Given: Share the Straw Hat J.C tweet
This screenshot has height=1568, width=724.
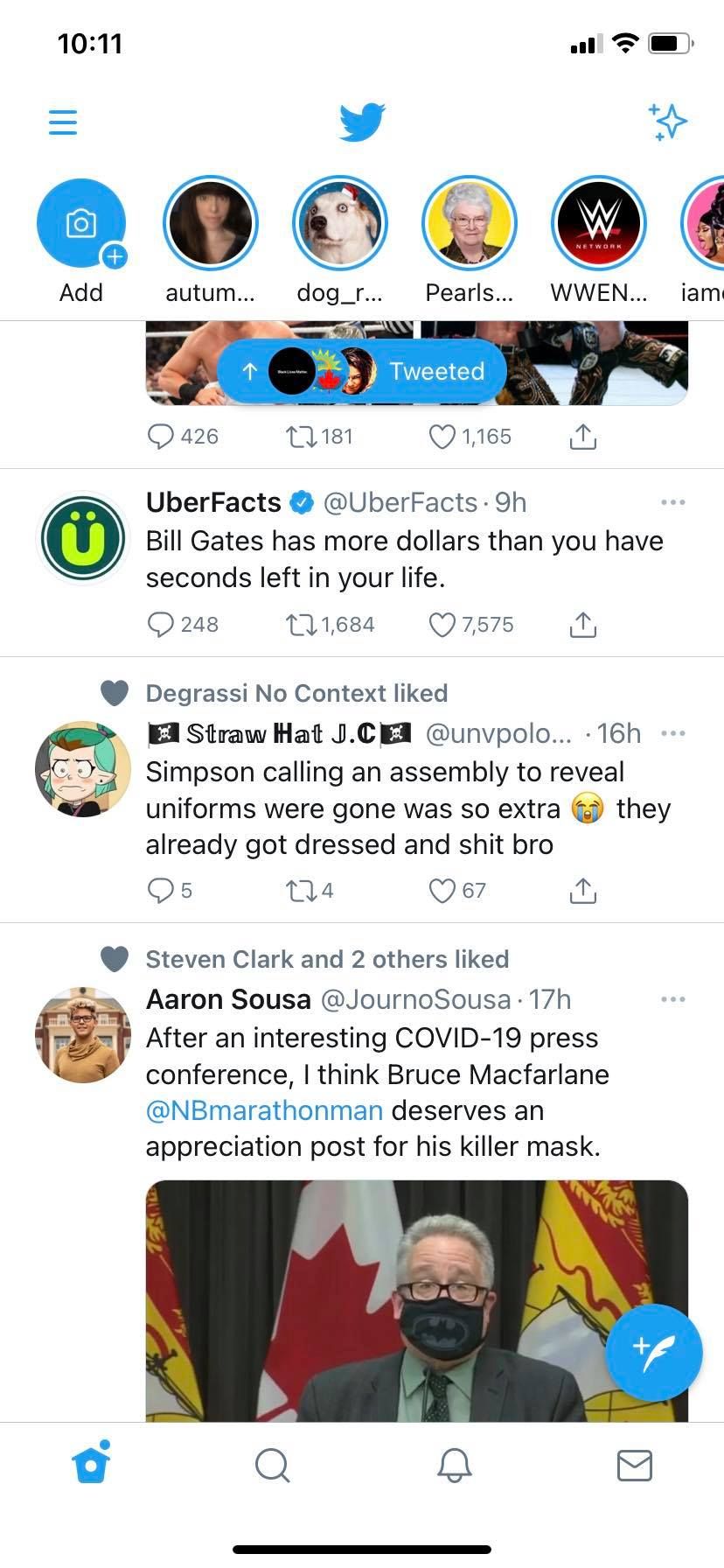Looking at the screenshot, I should [x=582, y=891].
